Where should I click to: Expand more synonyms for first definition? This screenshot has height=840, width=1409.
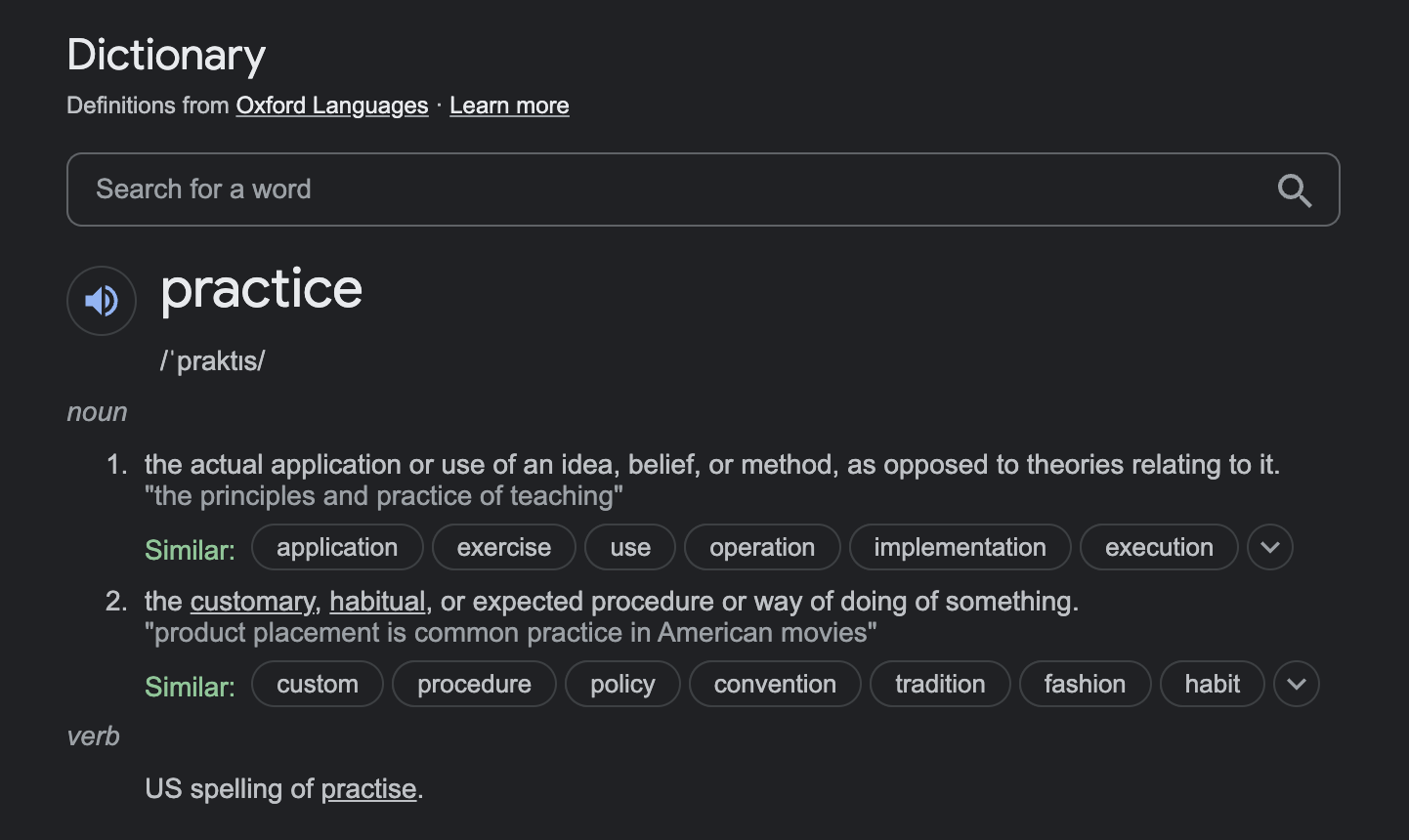[x=1269, y=547]
